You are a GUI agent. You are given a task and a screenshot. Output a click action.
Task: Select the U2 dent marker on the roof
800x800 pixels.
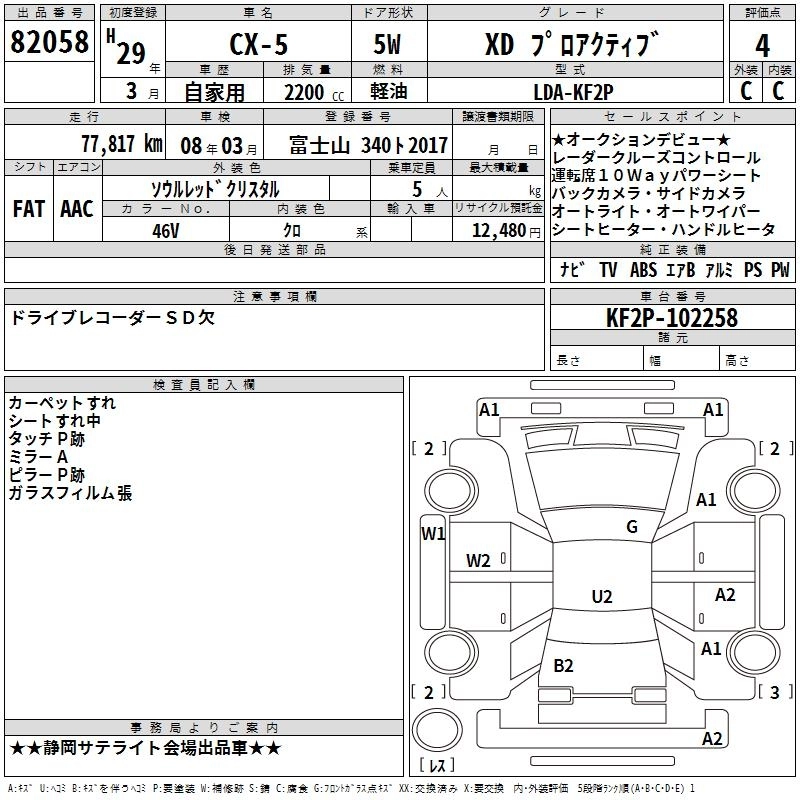coord(601,597)
